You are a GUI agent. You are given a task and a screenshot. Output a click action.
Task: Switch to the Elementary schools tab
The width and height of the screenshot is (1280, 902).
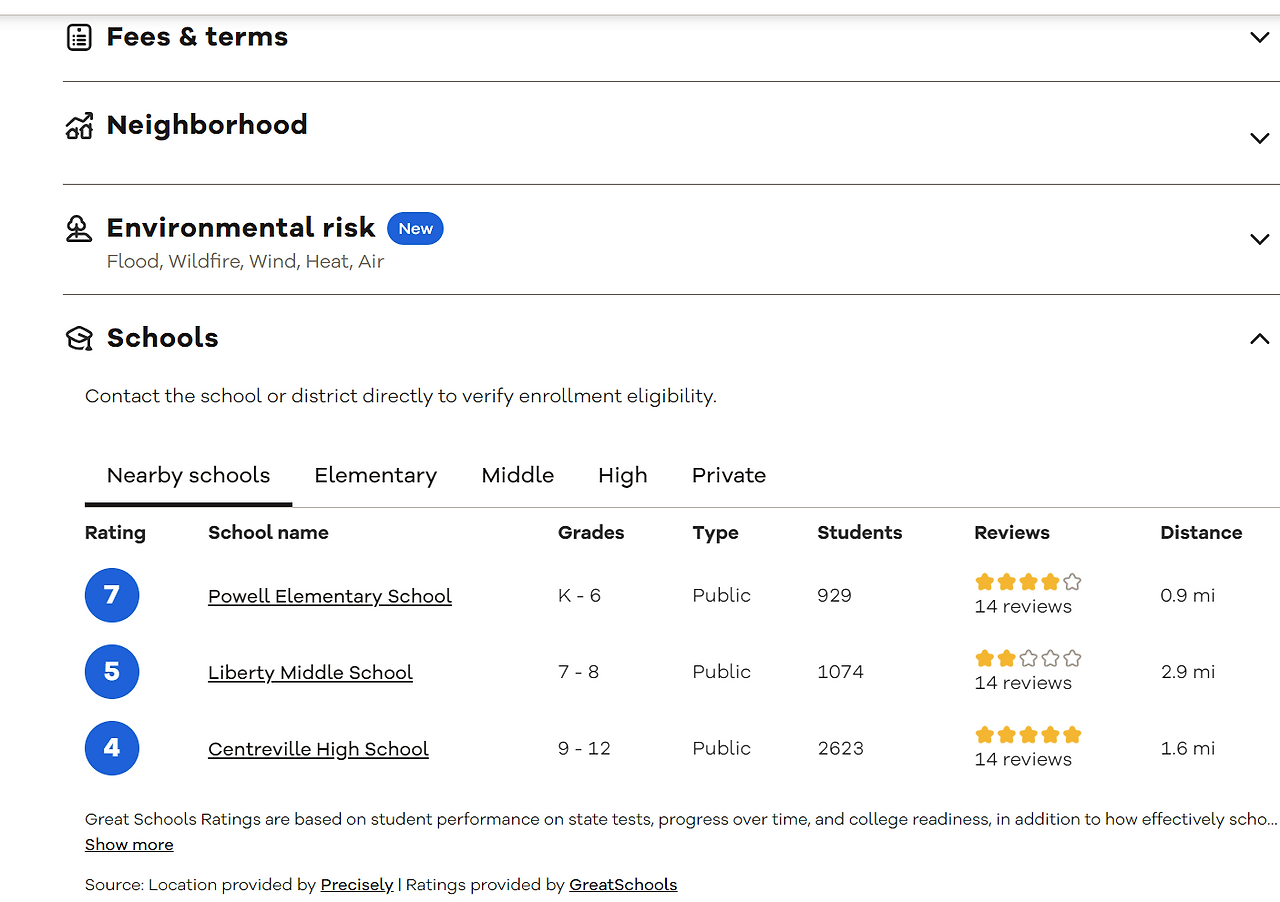[x=375, y=476]
